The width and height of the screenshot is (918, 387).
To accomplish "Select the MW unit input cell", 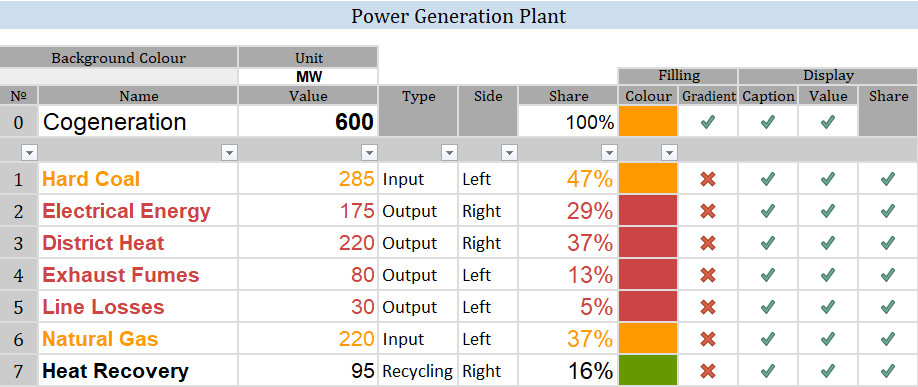I will tap(308, 76).
